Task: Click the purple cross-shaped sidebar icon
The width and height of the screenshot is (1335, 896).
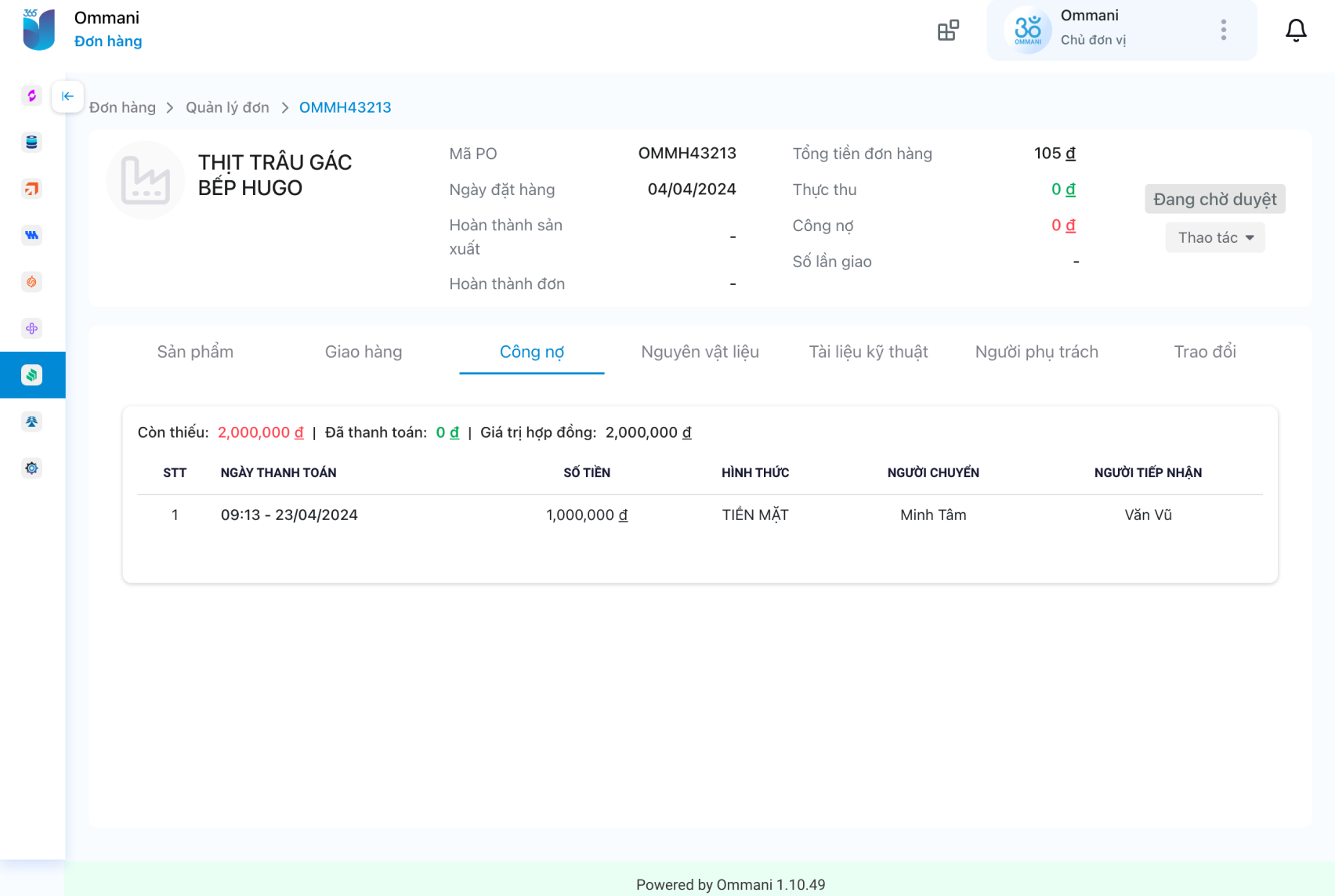Action: pos(31,329)
